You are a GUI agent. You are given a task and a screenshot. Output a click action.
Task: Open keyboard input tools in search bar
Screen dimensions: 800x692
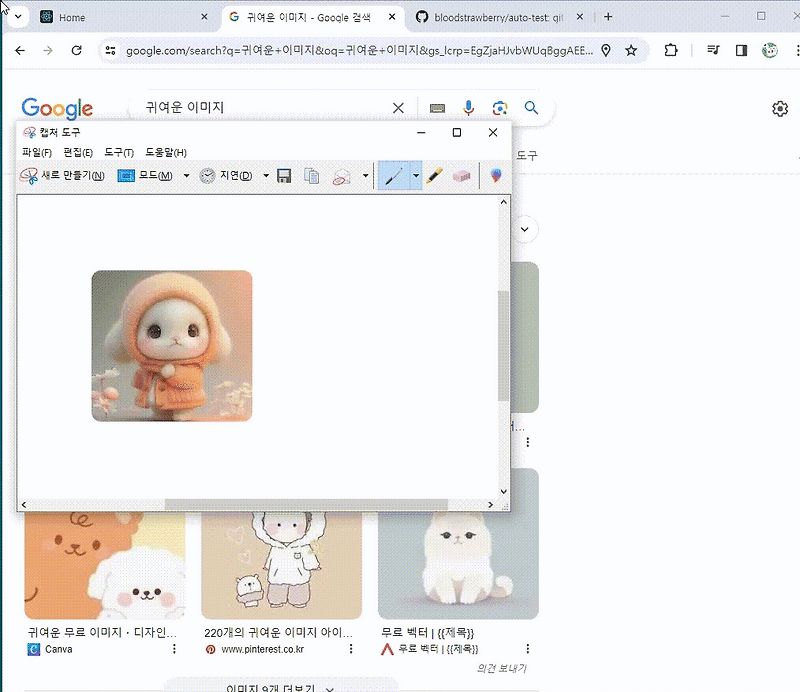[436, 108]
